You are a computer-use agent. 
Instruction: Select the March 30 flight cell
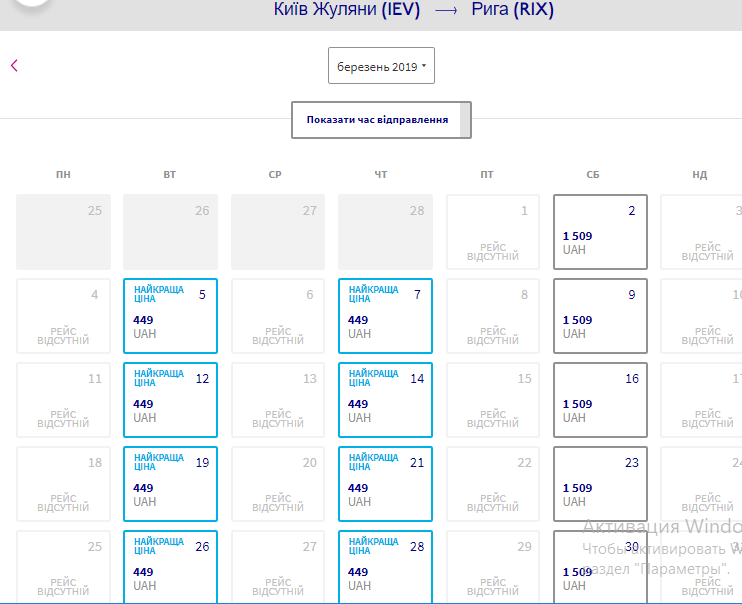pos(600,566)
